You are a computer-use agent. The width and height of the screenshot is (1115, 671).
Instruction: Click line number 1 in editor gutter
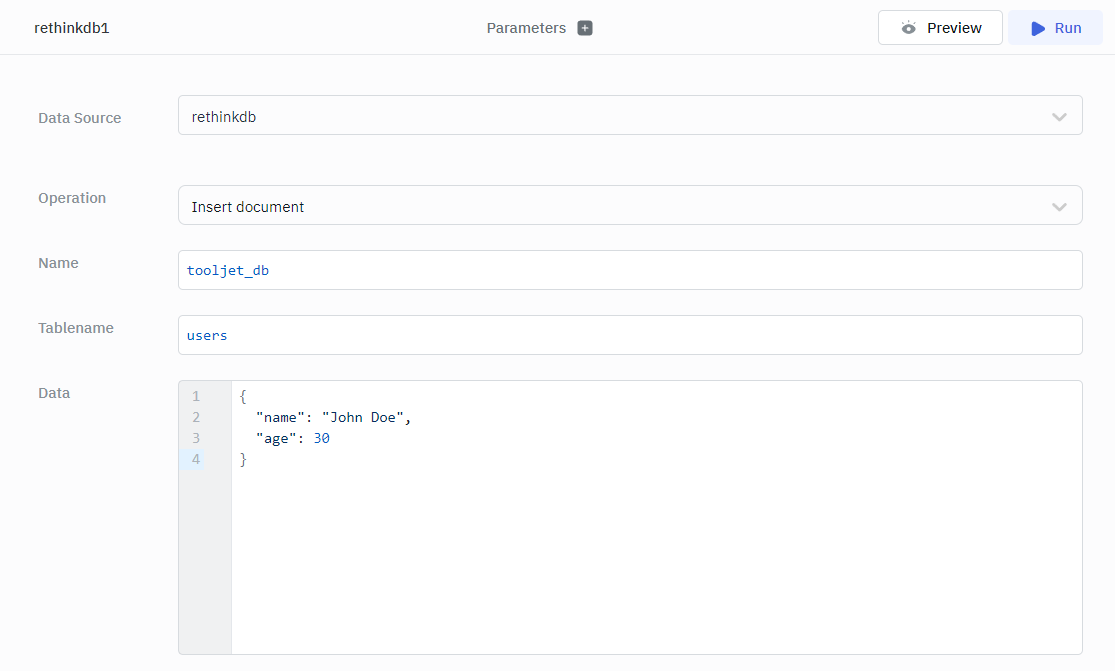click(x=196, y=396)
